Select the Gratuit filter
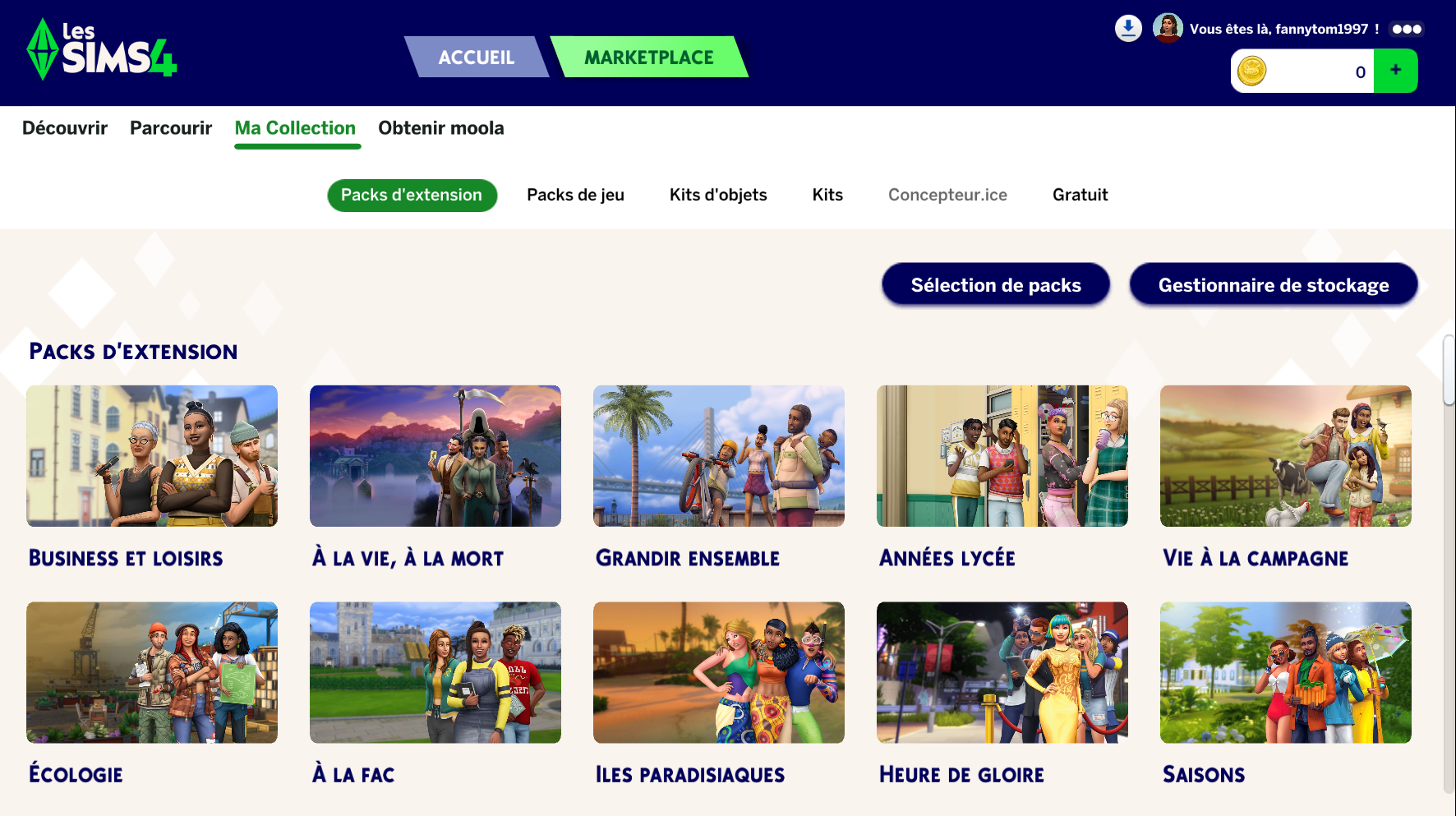This screenshot has height=816, width=1456. pyautogui.click(x=1080, y=195)
